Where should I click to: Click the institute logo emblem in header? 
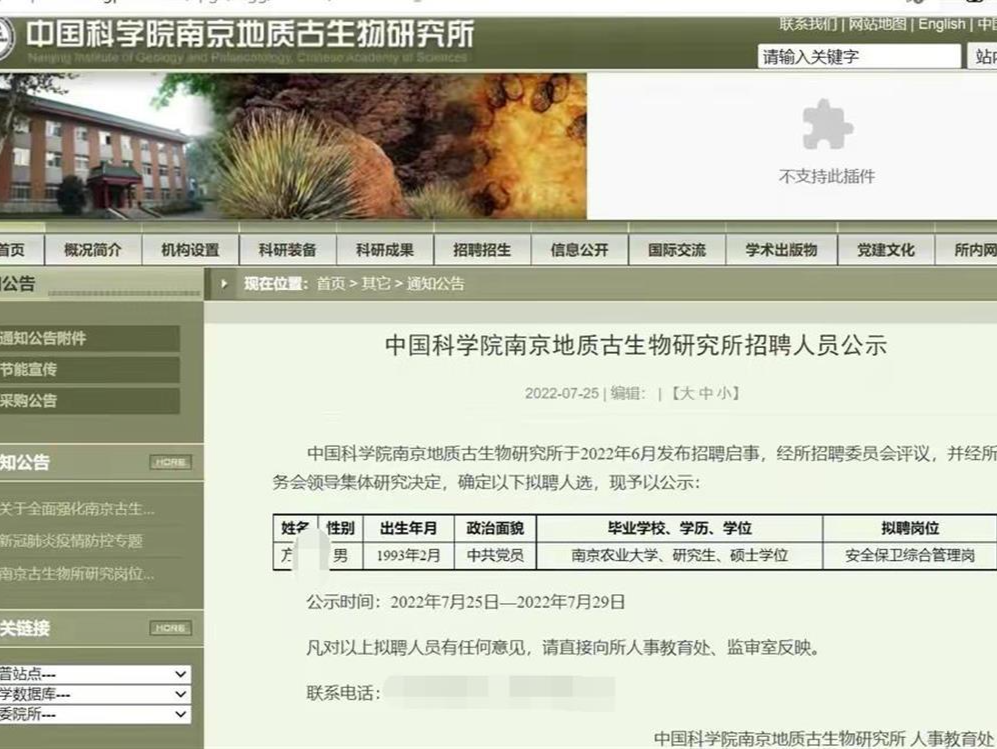pyautogui.click(x=5, y=38)
